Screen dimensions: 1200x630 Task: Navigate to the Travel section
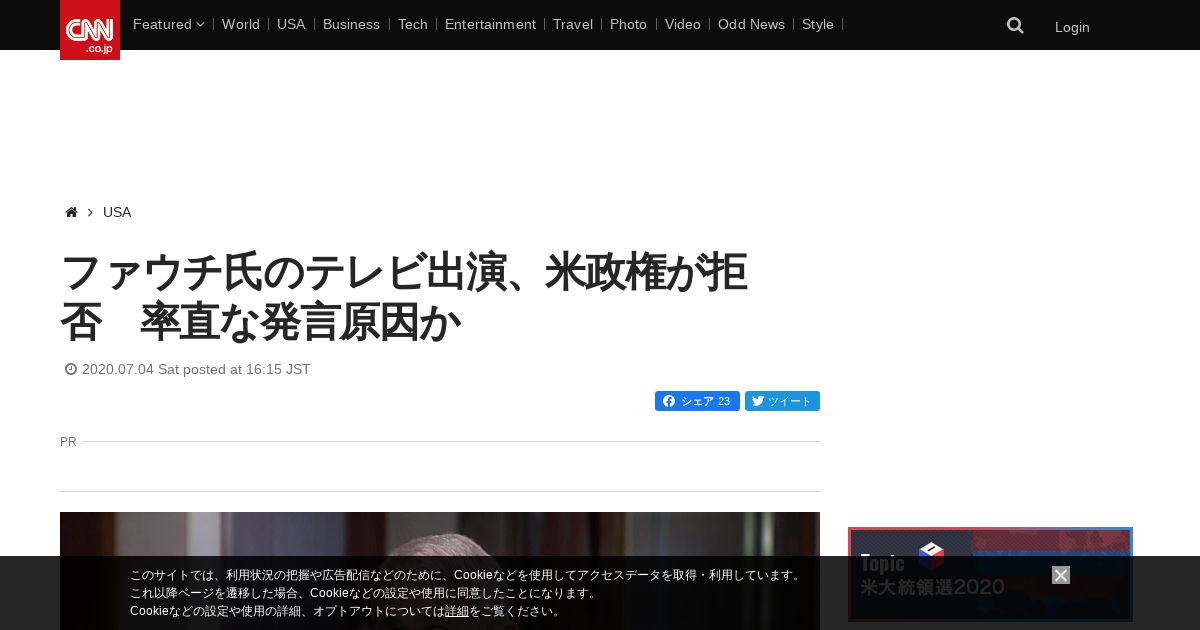coord(573,24)
